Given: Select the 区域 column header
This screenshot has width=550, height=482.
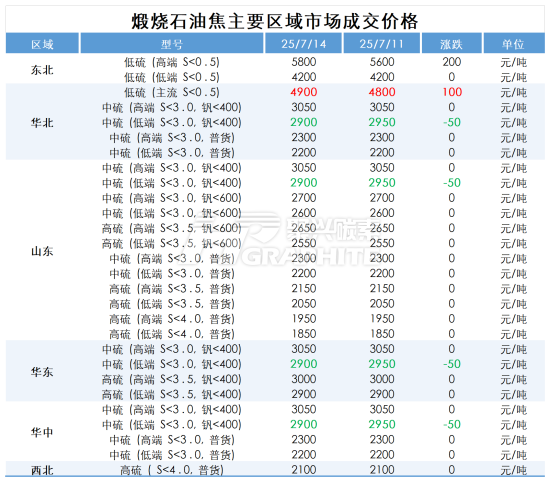Looking at the screenshot, I should click(42, 44).
